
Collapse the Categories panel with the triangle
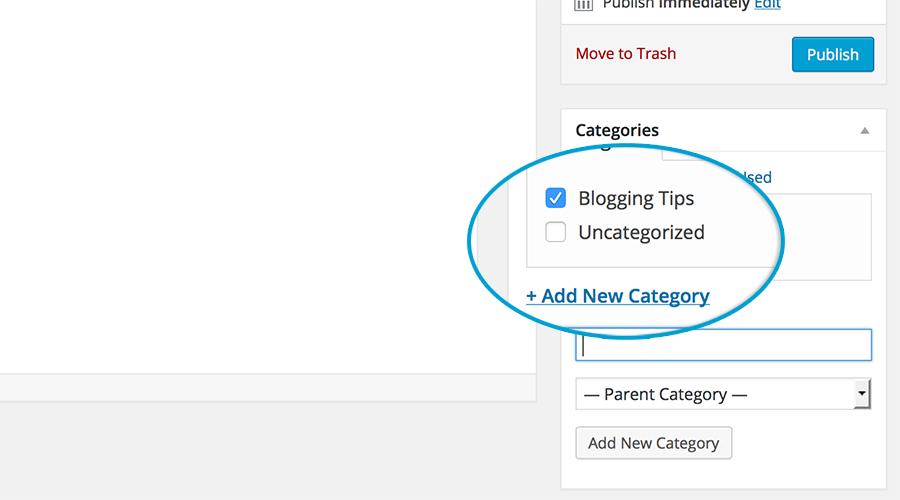coord(864,131)
